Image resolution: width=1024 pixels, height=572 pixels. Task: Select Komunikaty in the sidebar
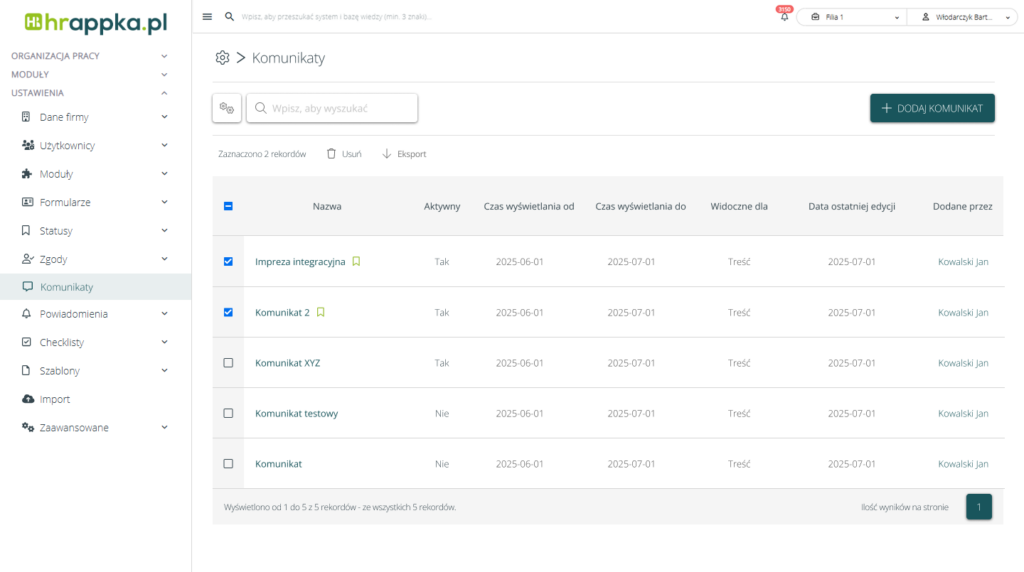66,287
